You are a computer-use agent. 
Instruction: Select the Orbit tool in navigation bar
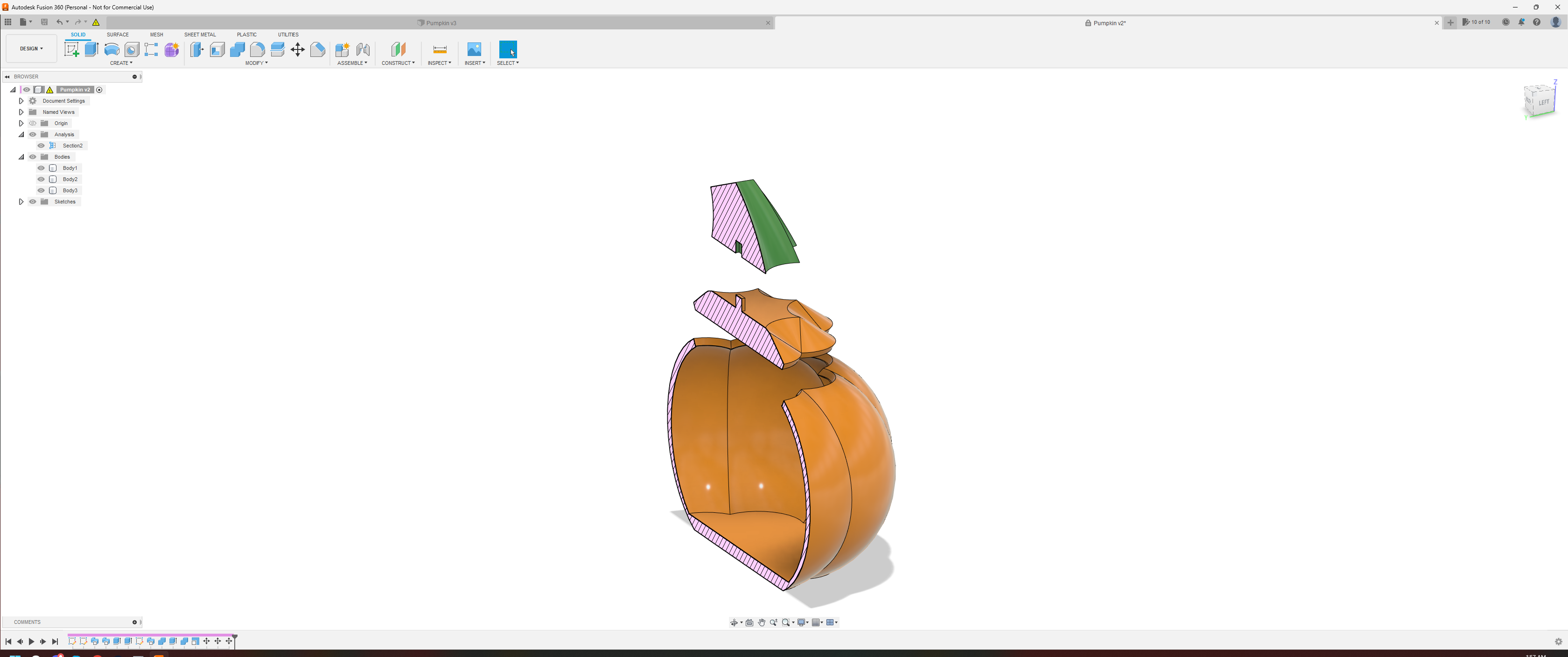click(734, 622)
